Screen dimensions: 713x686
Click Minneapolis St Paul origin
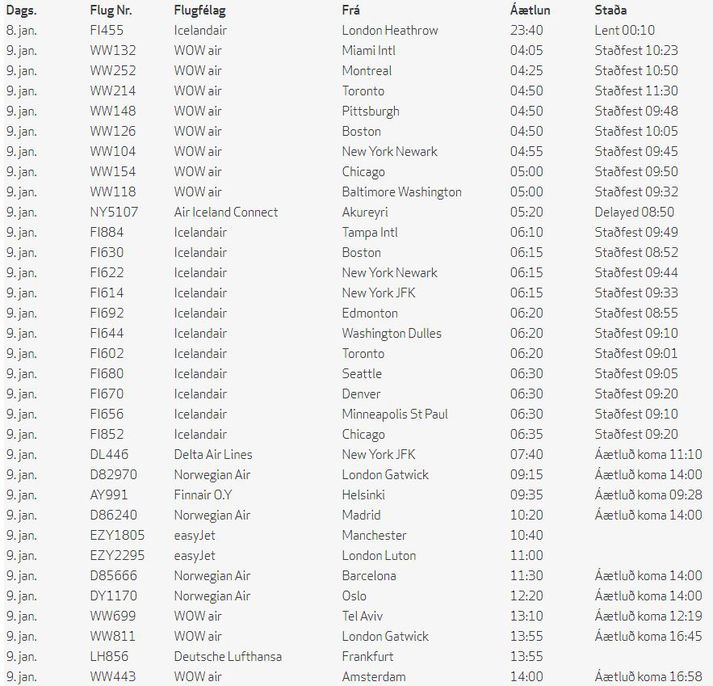click(395, 414)
